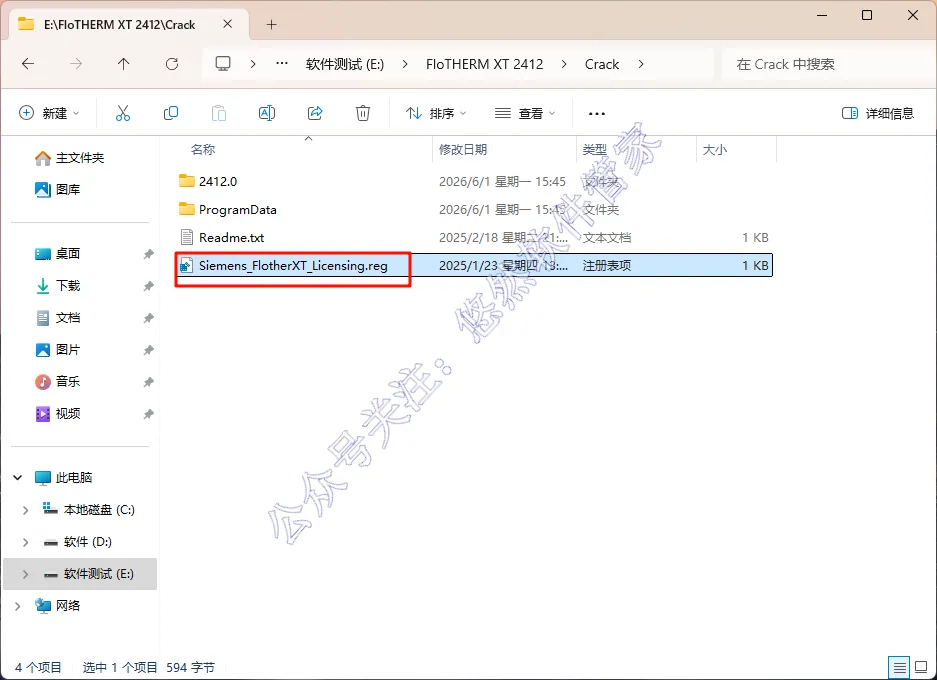Unpin 图片 using its pin icon

(148, 350)
